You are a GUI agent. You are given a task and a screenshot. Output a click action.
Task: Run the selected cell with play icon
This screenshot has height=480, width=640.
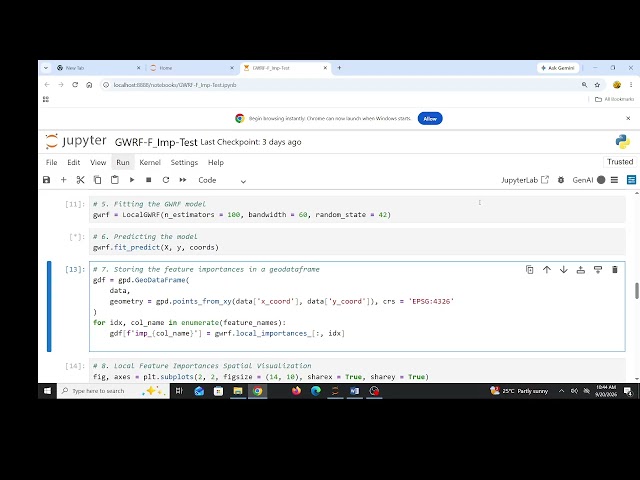pyautogui.click(x=132, y=180)
